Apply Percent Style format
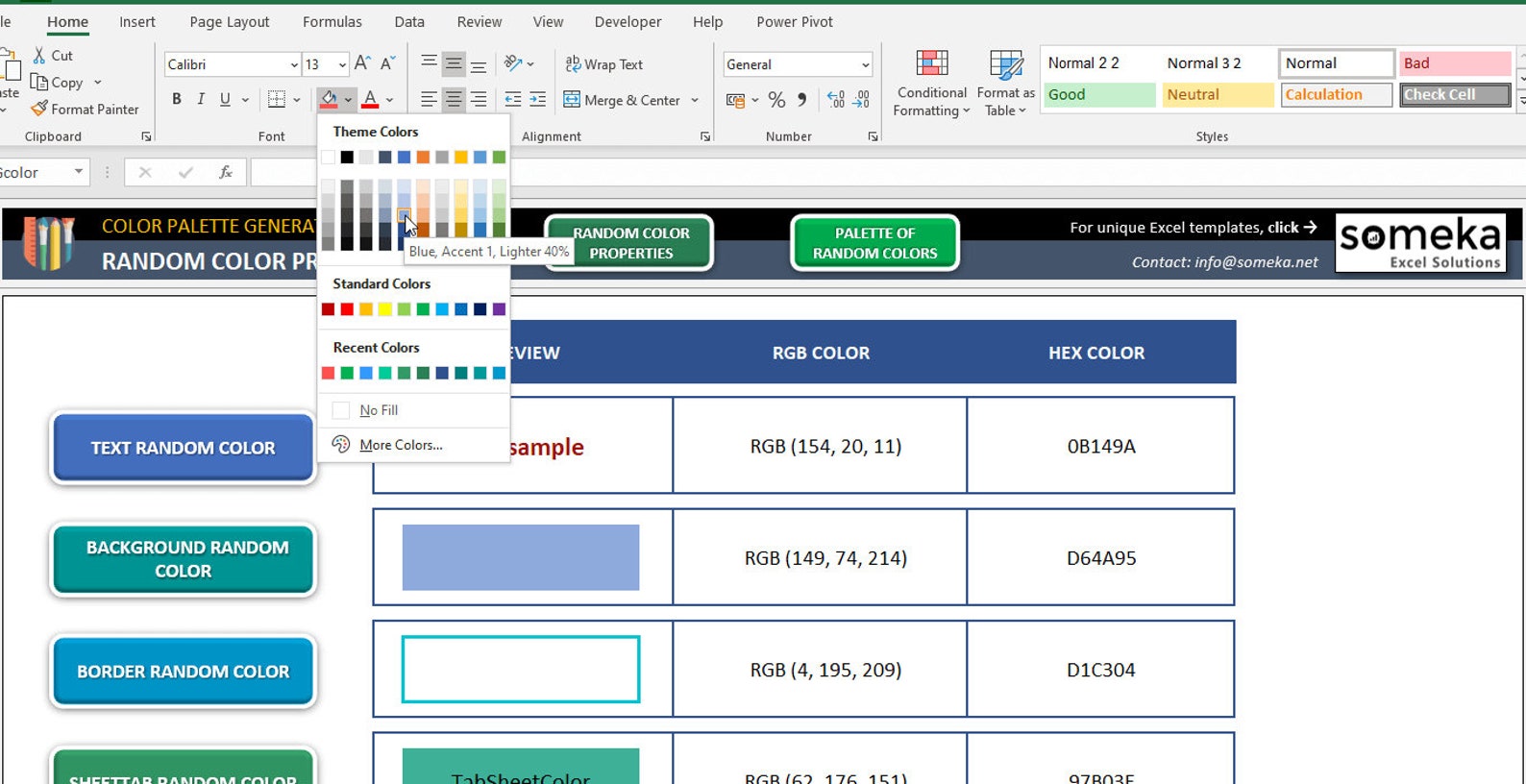Image resolution: width=1526 pixels, height=784 pixels. 776,99
